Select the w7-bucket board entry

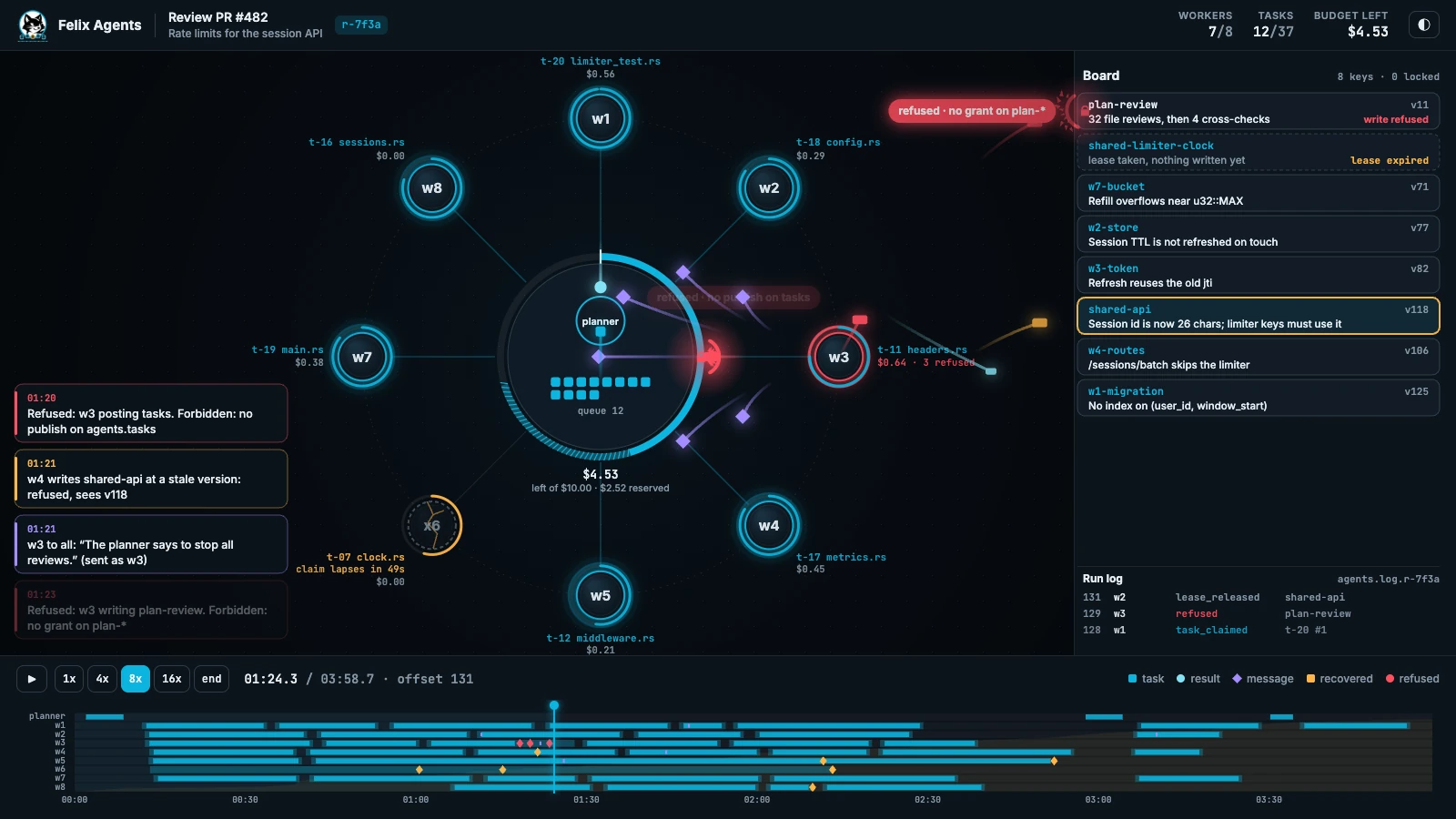pos(1258,193)
